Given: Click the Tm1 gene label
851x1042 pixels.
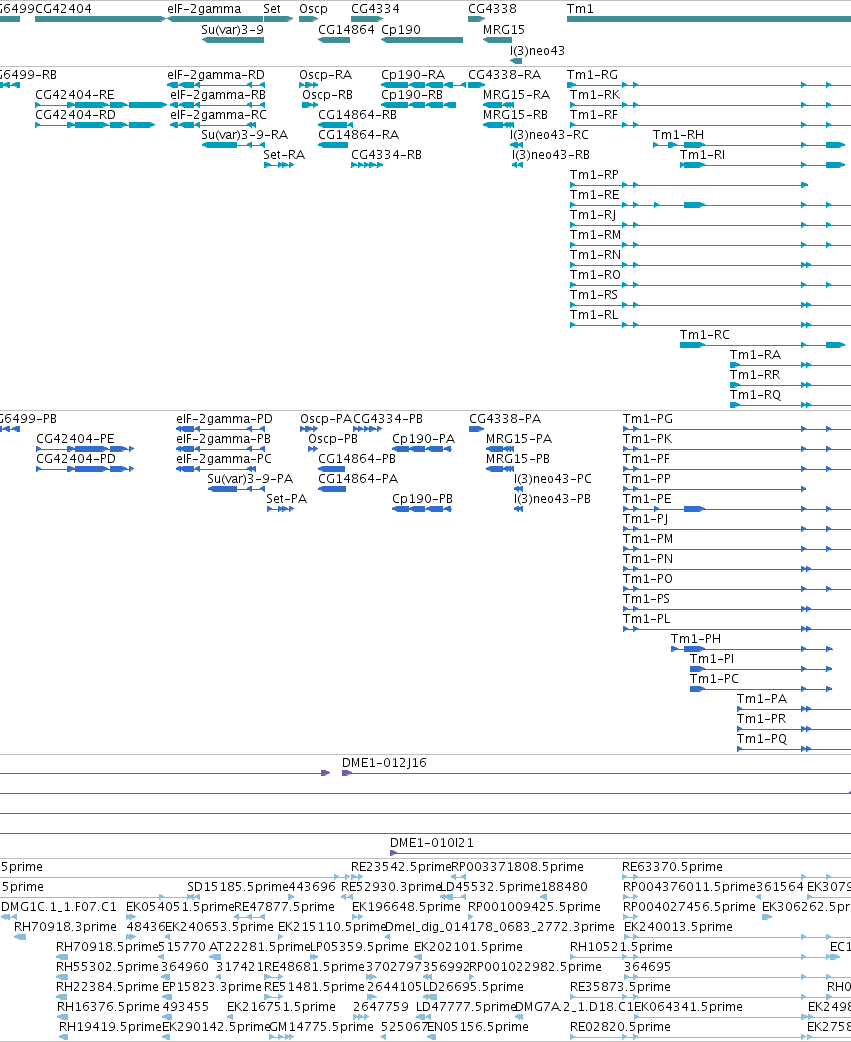Looking at the screenshot, I should click(580, 9).
